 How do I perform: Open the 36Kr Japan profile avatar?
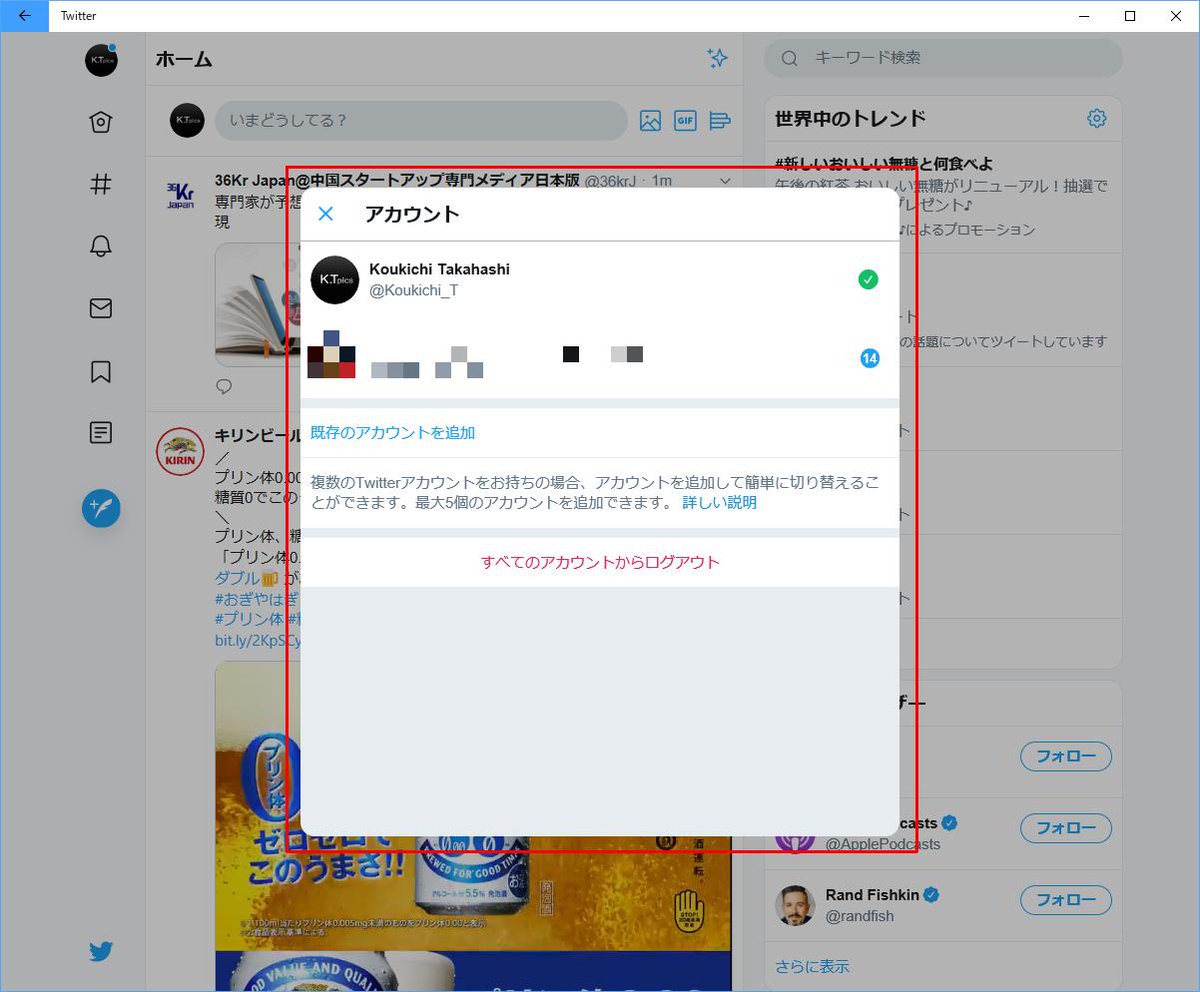click(180, 194)
